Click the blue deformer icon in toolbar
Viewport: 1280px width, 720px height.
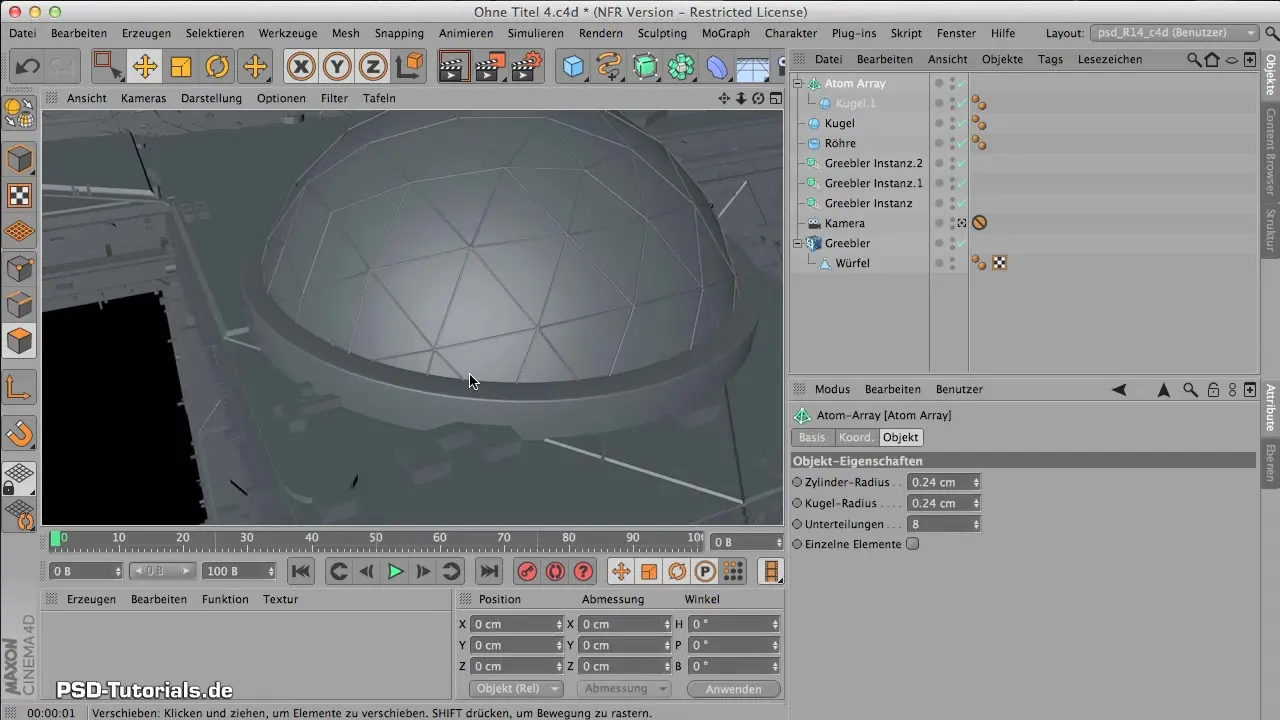coord(718,67)
